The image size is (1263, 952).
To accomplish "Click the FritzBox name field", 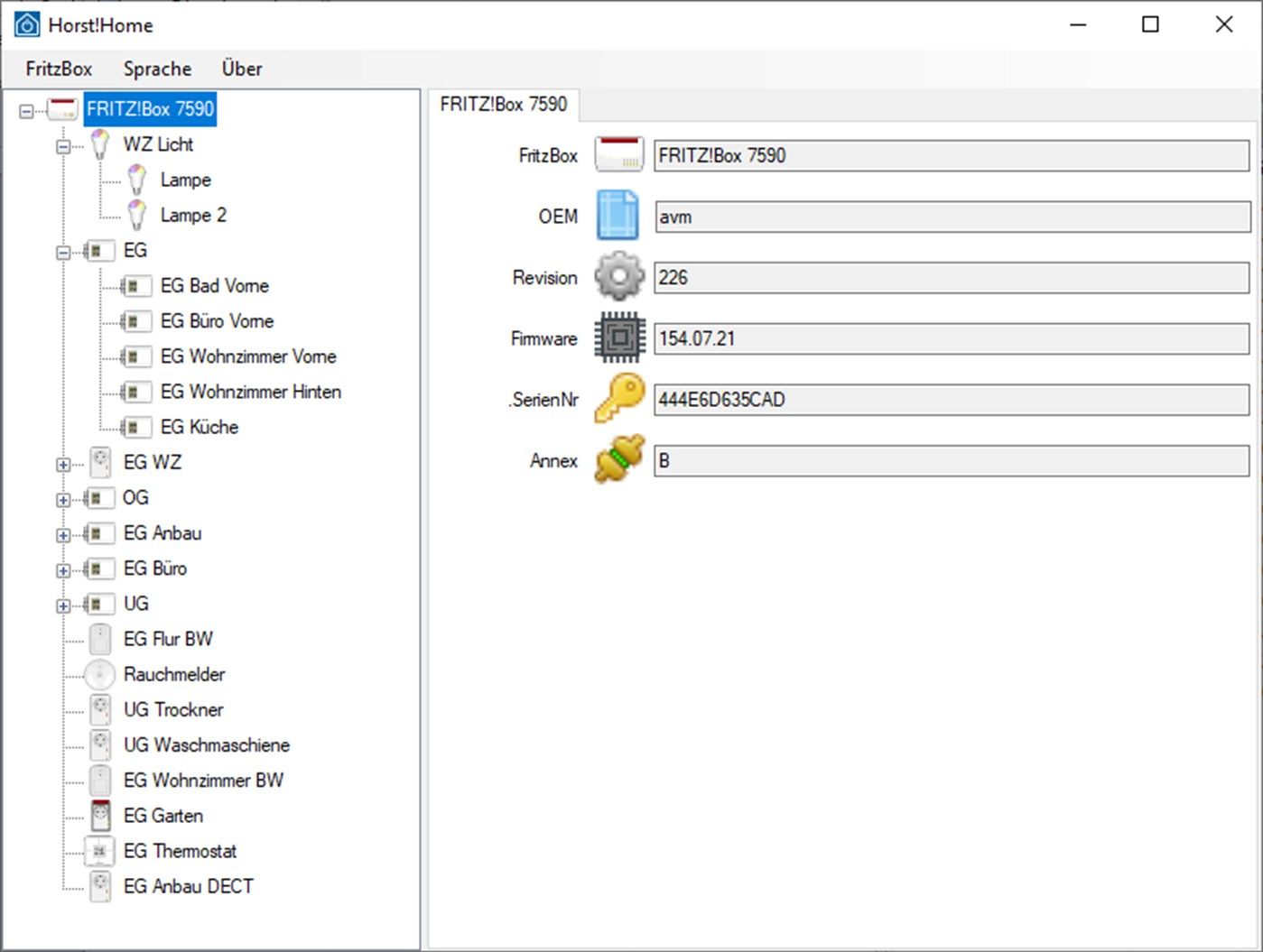I will [x=952, y=155].
